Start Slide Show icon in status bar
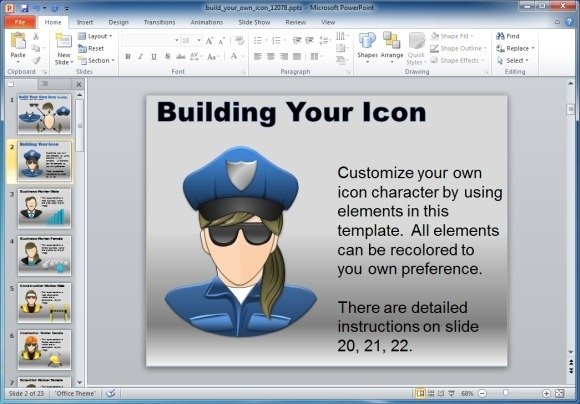Screen dimensions: 580x404 pyautogui.click(x=451, y=393)
